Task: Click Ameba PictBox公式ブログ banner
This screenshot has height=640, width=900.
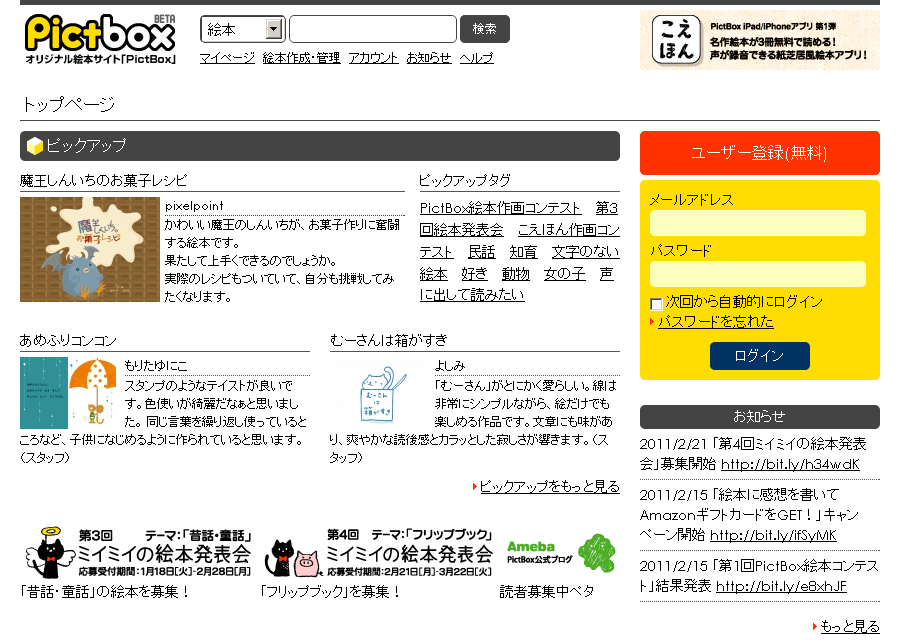Action: pos(560,553)
